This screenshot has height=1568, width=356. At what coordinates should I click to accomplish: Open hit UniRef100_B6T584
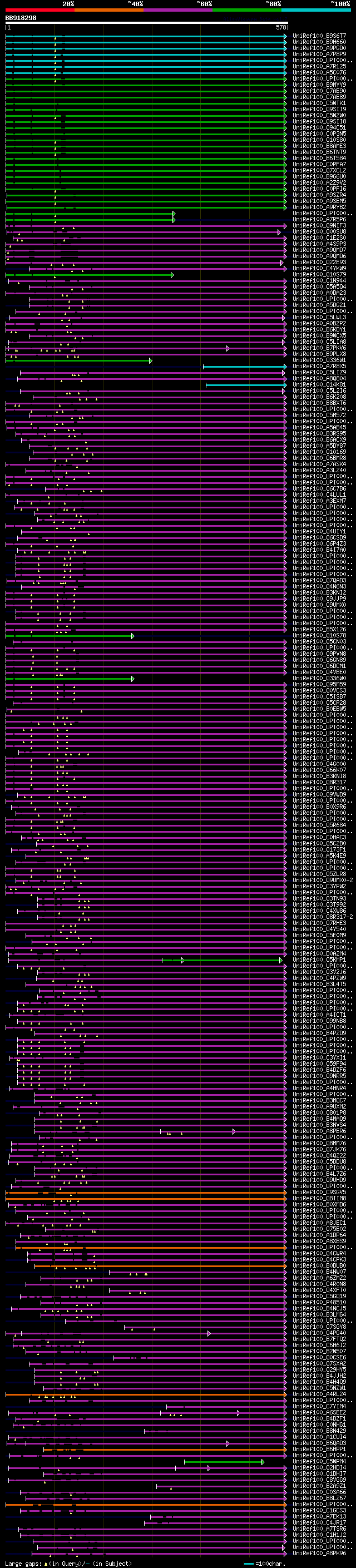pyautogui.click(x=319, y=159)
